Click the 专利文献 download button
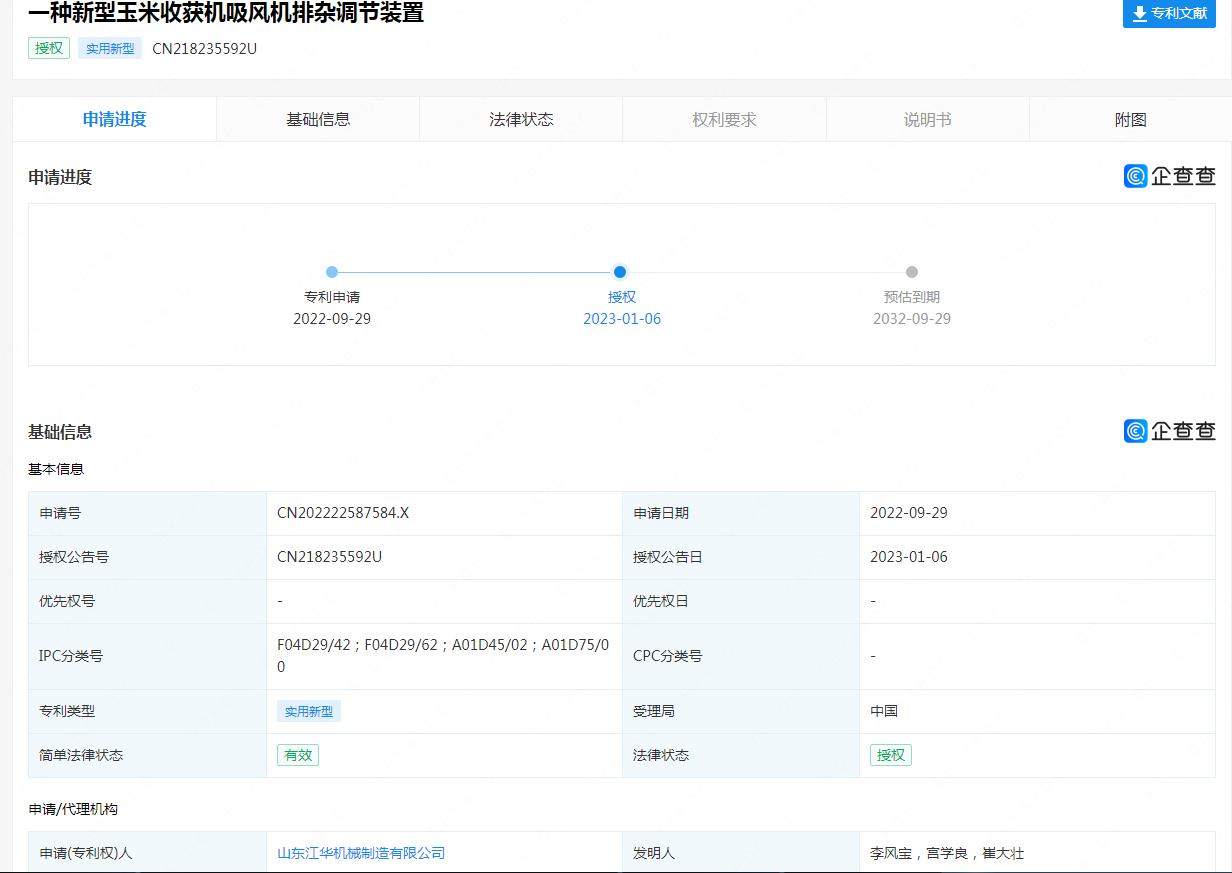This screenshot has width=1232, height=873. tap(1168, 14)
